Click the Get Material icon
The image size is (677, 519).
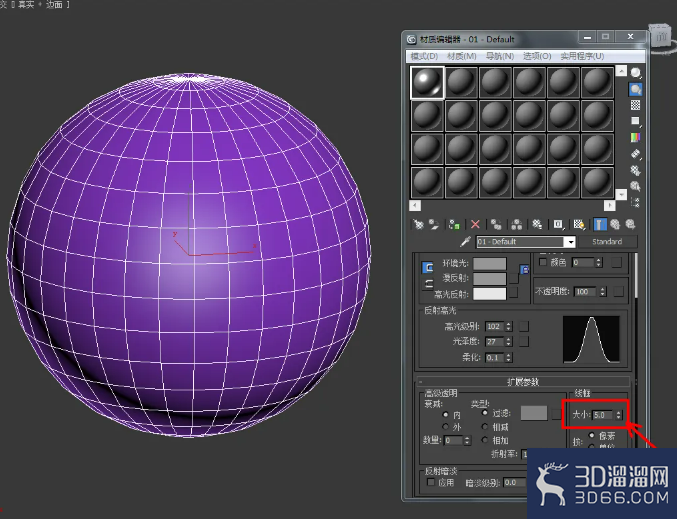coord(418,225)
